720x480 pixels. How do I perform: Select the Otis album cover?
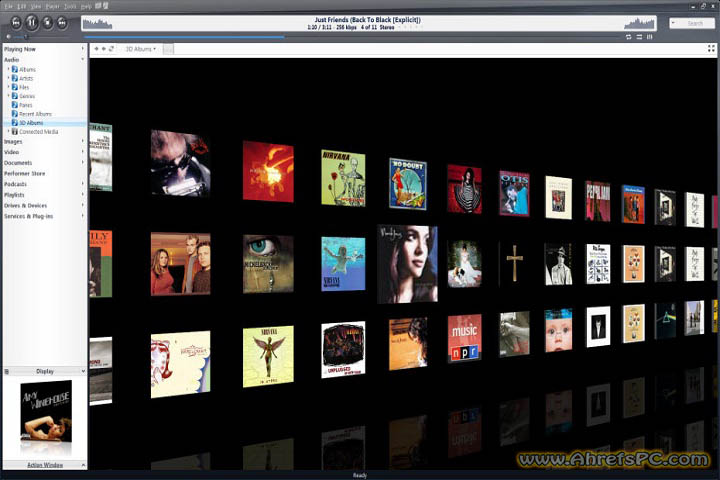(x=514, y=193)
